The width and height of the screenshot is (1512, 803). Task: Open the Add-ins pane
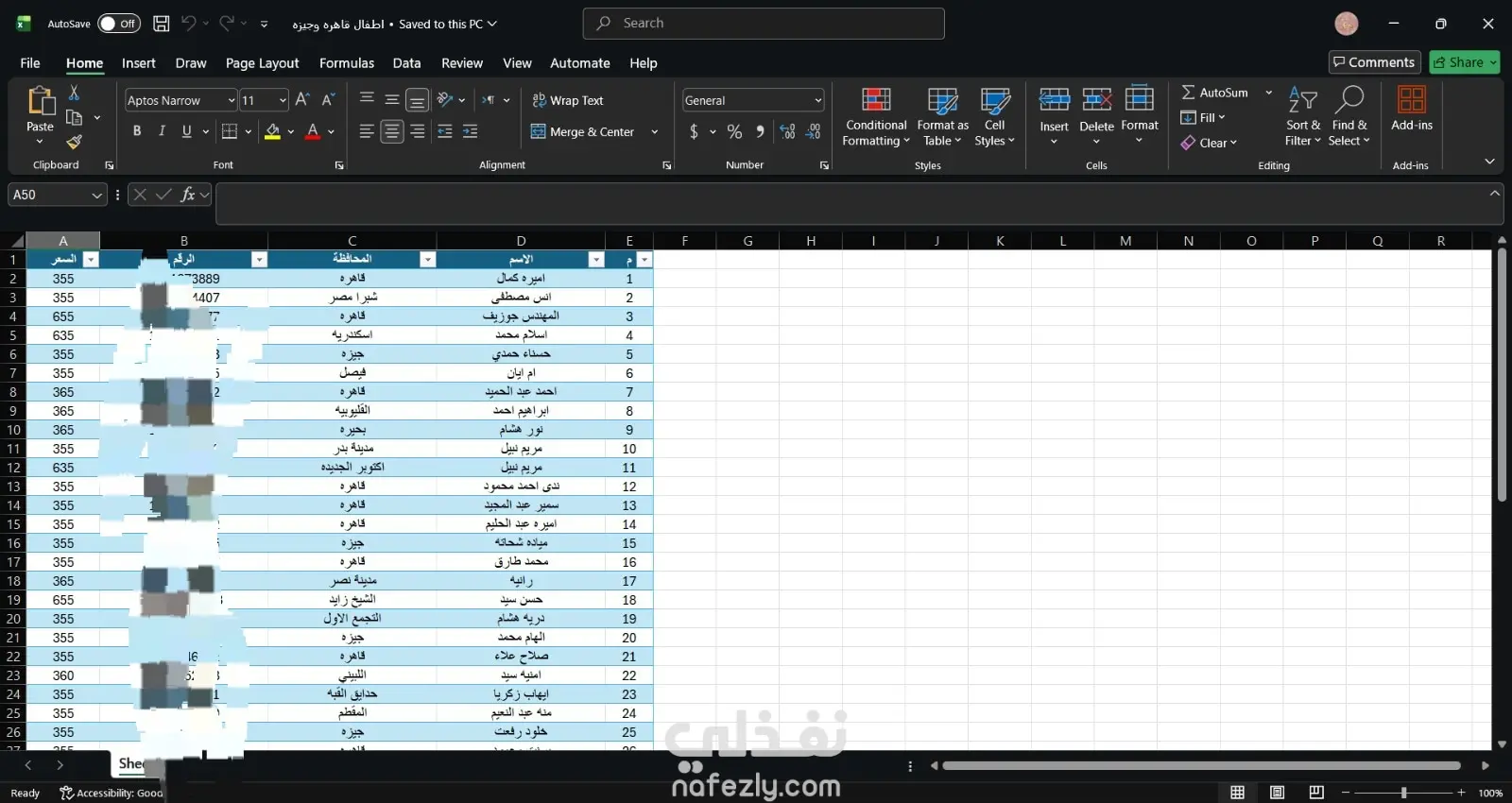(1412, 109)
